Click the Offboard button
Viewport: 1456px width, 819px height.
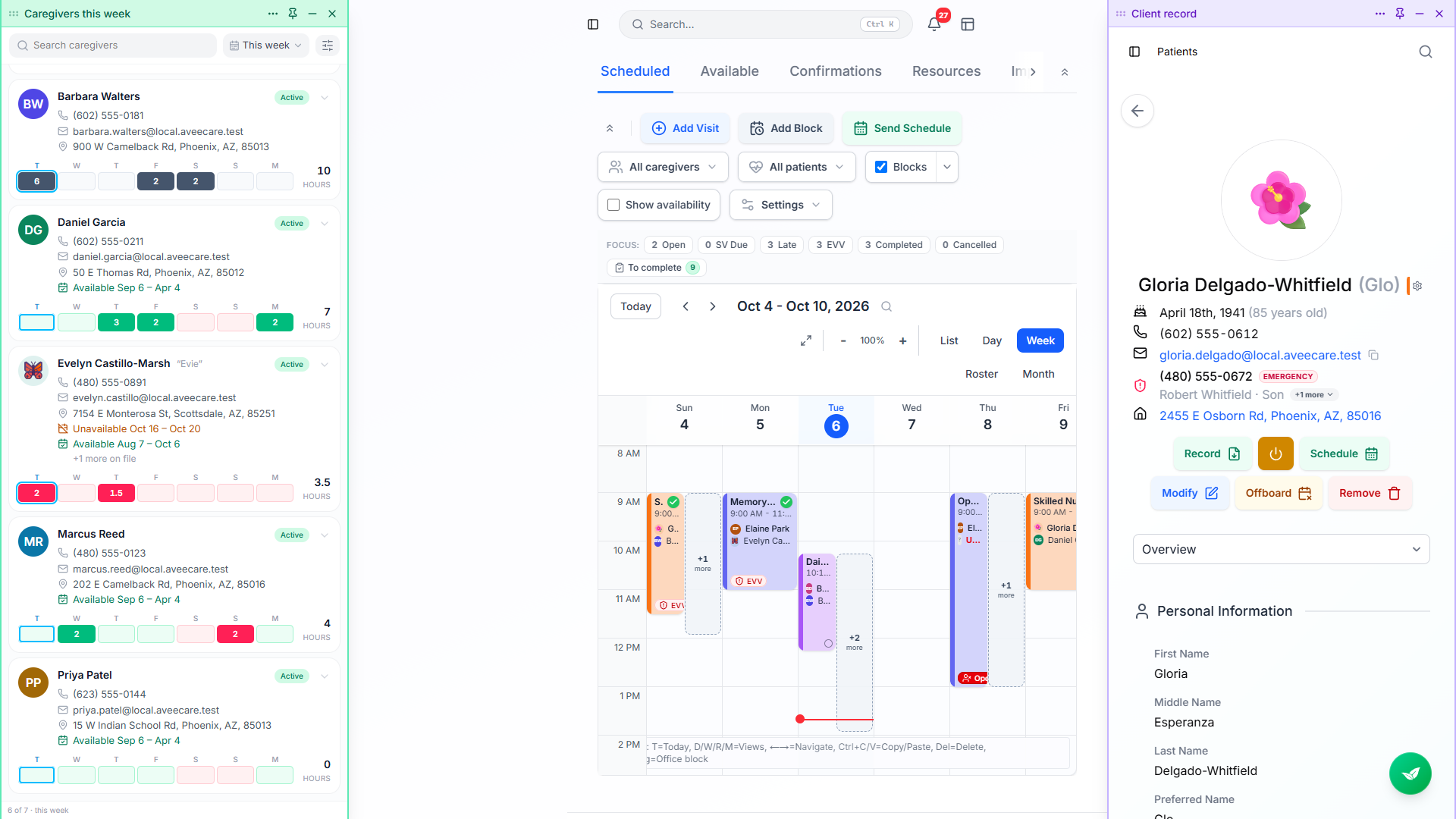click(x=1279, y=493)
